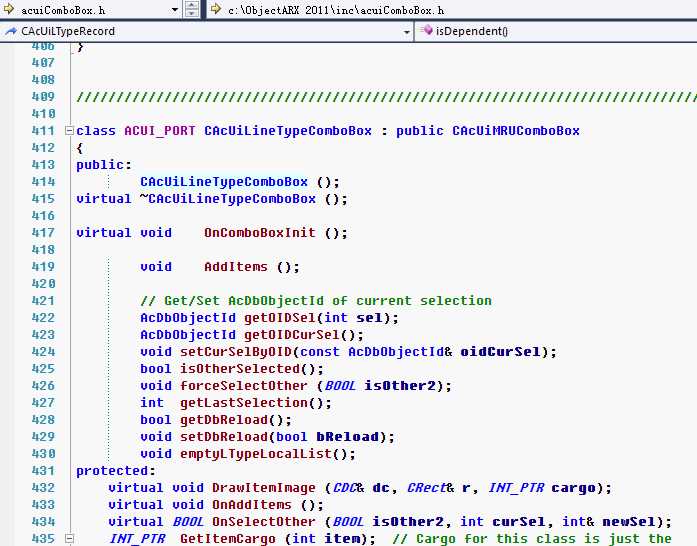Click the newSel parameter on line 434
This screenshot has width=697, height=546.
point(627,522)
